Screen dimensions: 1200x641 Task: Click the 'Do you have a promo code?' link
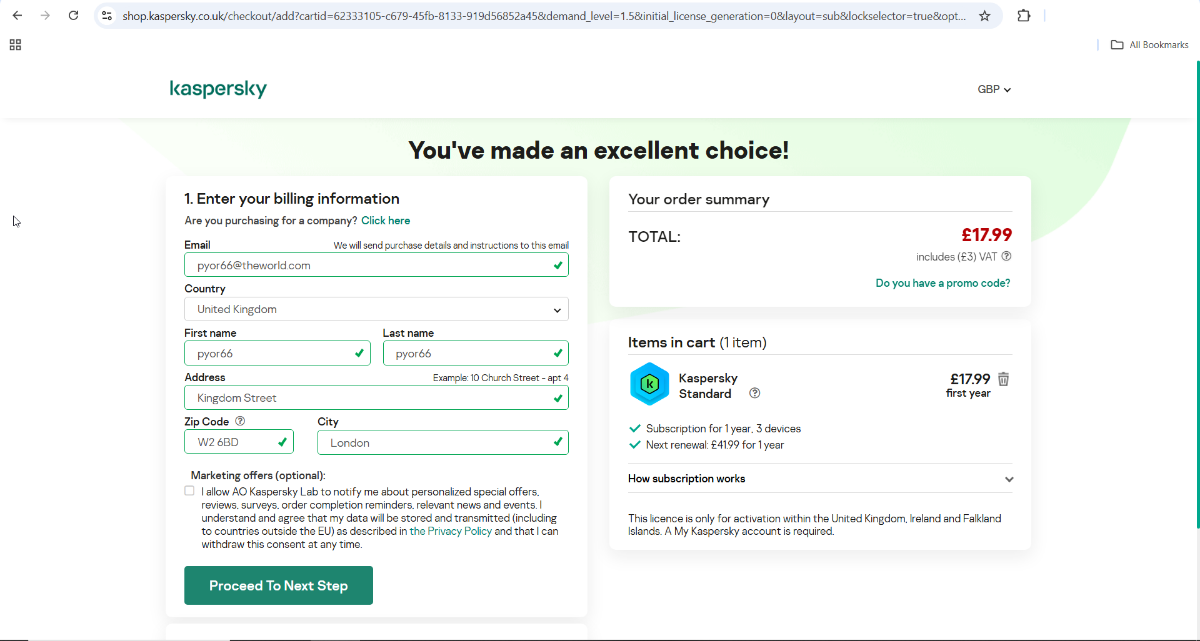pyautogui.click(x=942, y=283)
